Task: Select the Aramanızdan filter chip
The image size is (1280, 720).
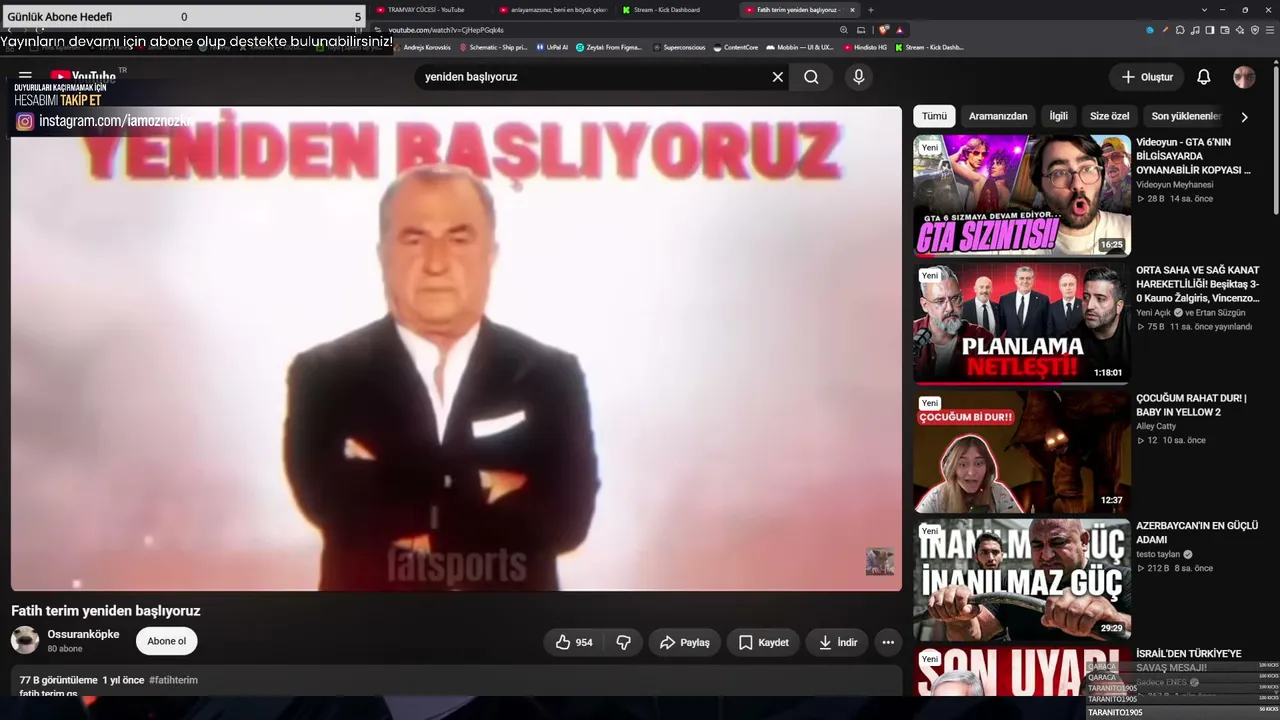Action: coord(998,116)
